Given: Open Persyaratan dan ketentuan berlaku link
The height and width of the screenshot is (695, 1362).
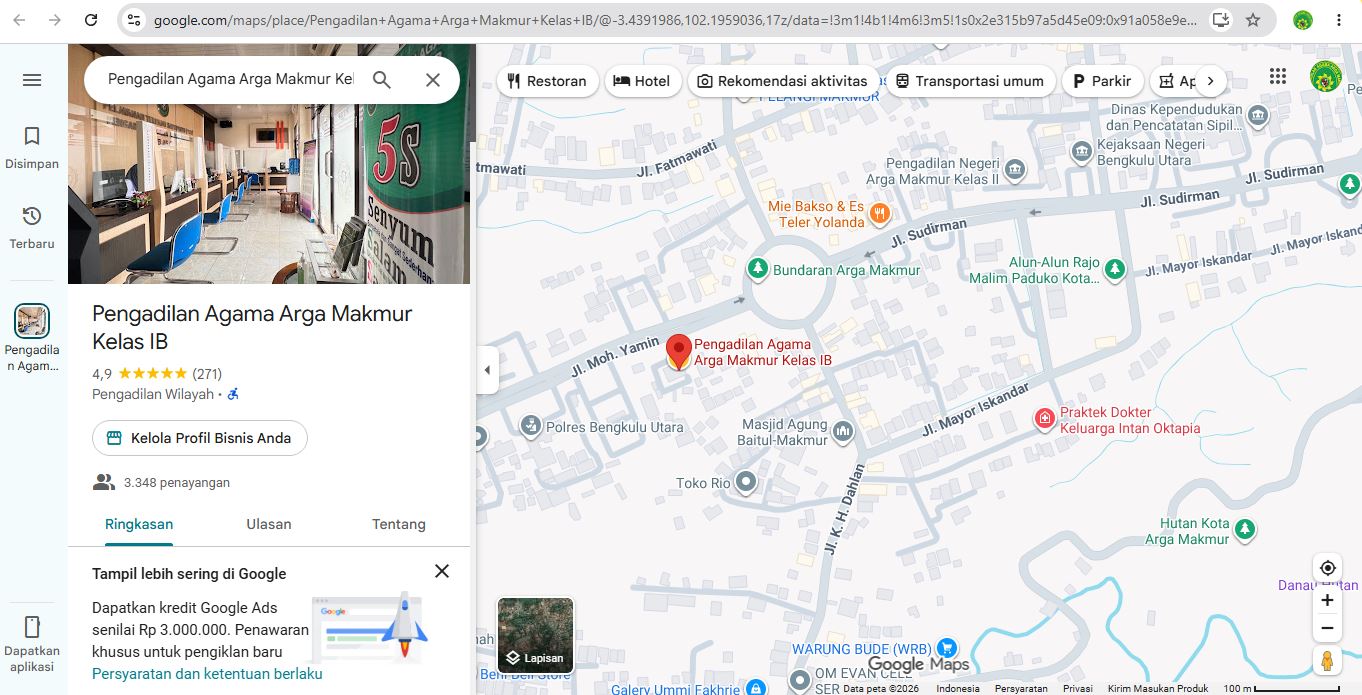Looking at the screenshot, I should coord(207,674).
